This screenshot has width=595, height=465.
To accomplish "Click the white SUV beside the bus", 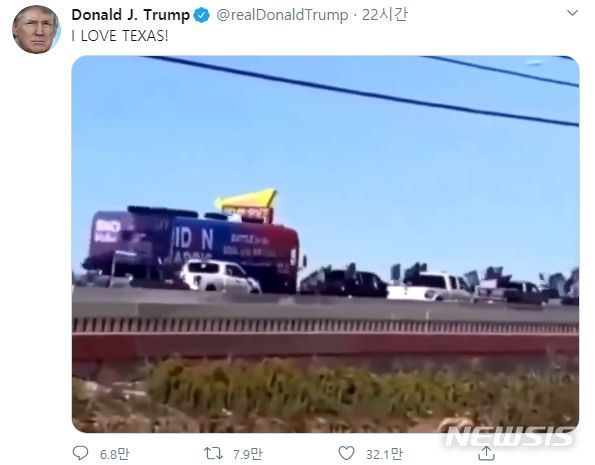I will tap(220, 276).
